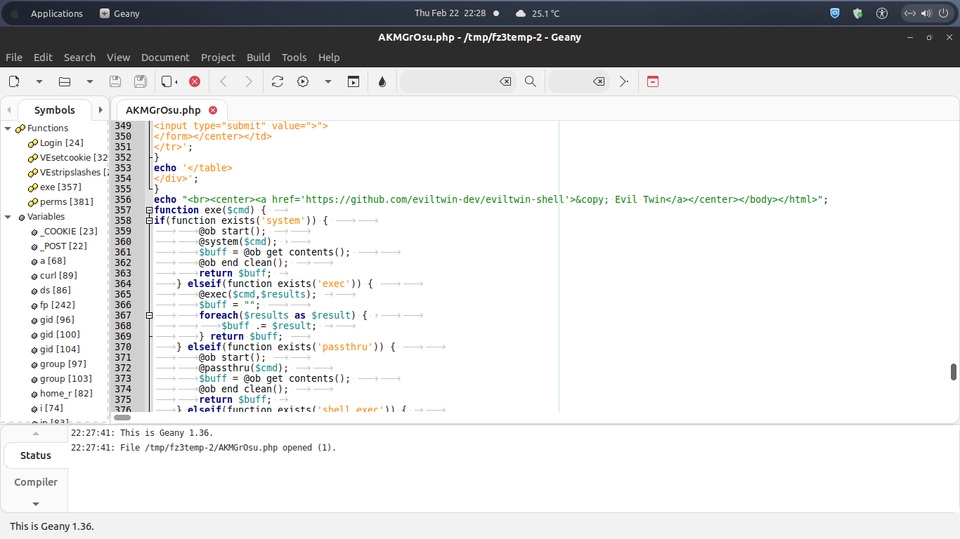Image resolution: width=960 pixels, height=539 pixels.
Task: Show previous message tab with up arrow
Action: tap(36, 434)
